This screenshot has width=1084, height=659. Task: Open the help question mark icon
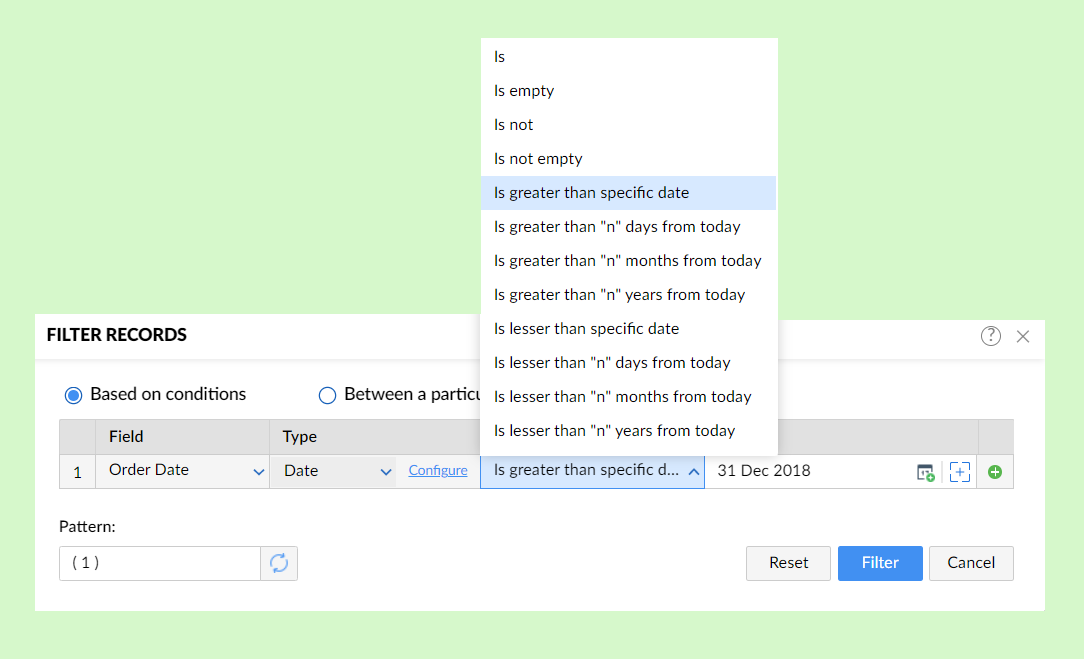(991, 336)
